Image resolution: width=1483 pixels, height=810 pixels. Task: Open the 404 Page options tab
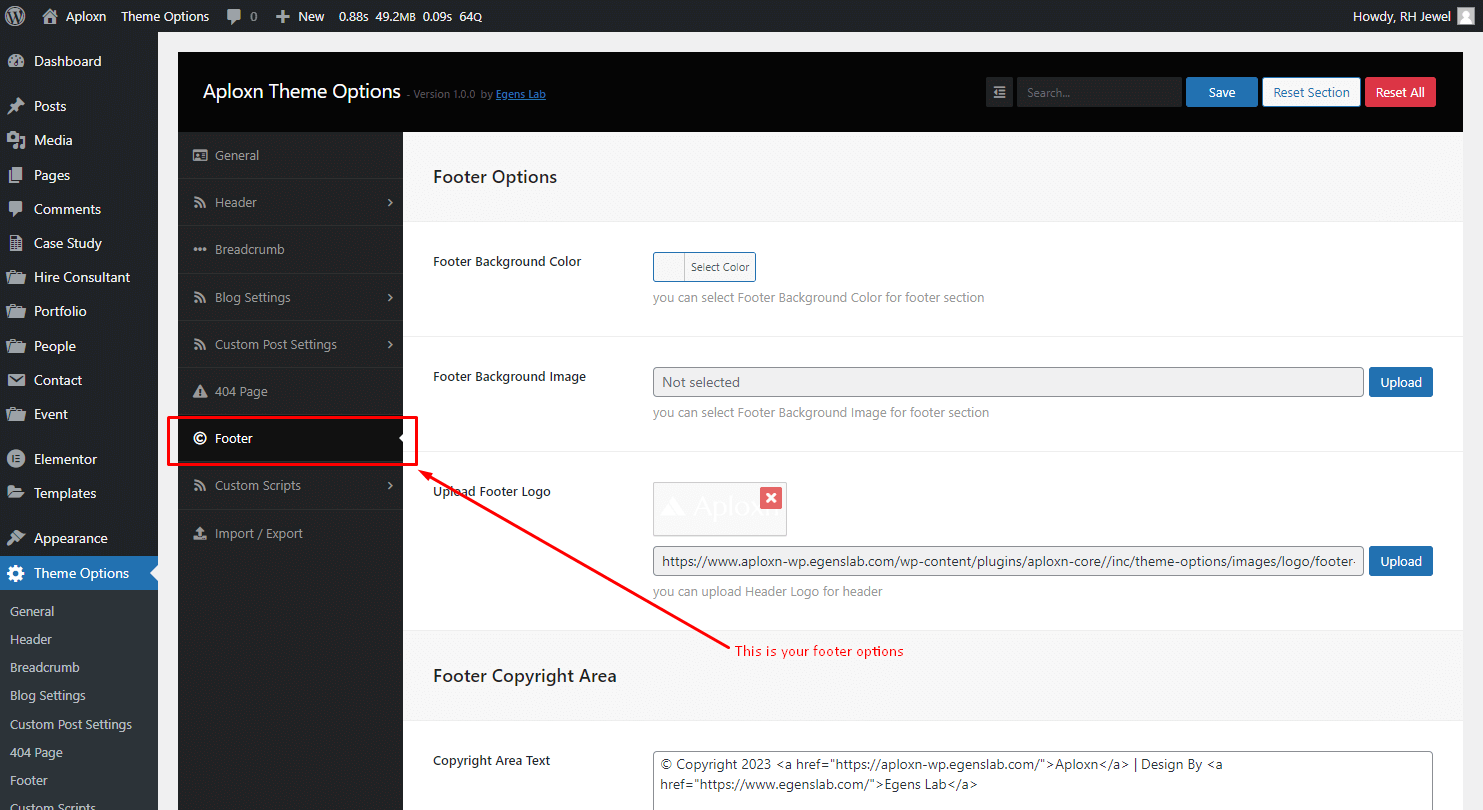[290, 391]
